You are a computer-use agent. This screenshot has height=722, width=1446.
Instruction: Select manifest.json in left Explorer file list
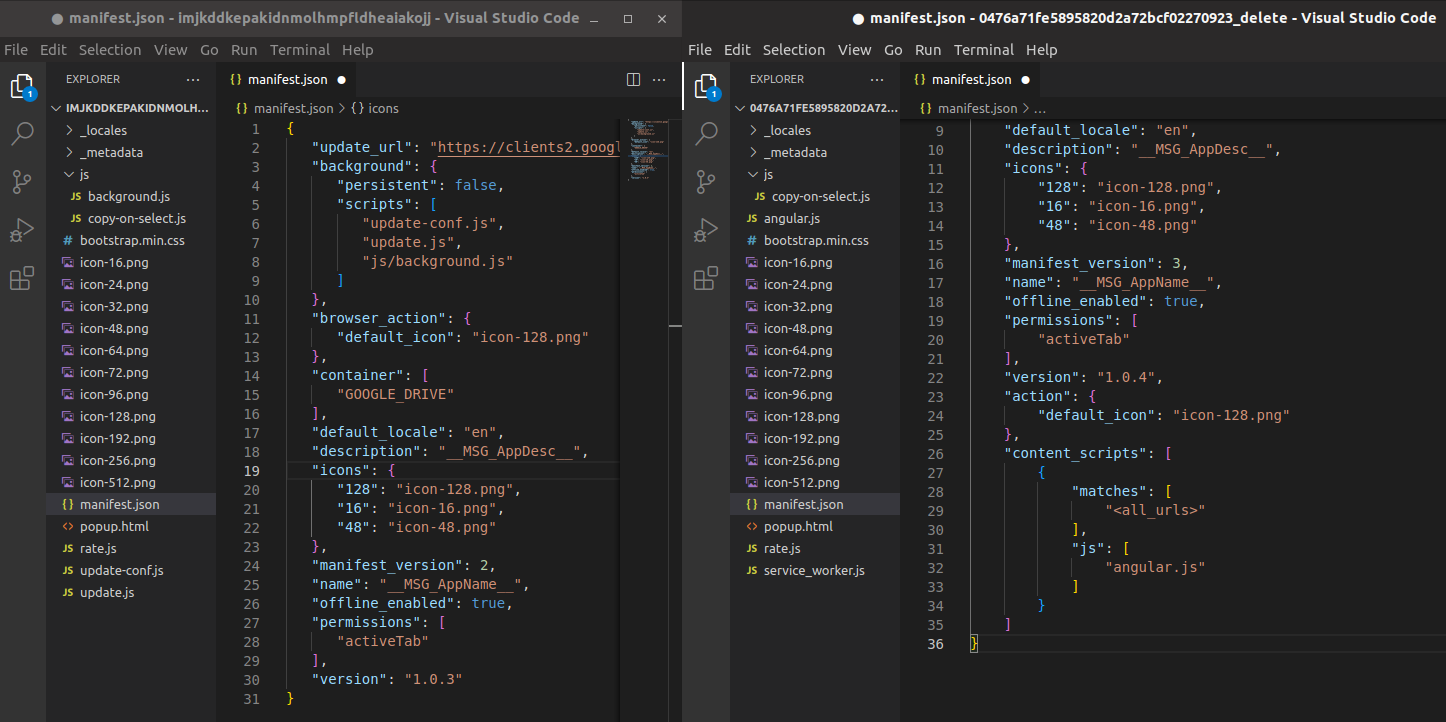click(x=131, y=504)
